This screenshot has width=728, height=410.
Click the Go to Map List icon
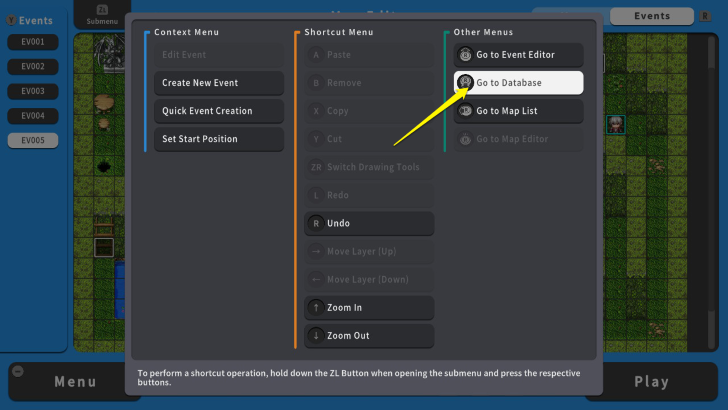(x=465, y=111)
